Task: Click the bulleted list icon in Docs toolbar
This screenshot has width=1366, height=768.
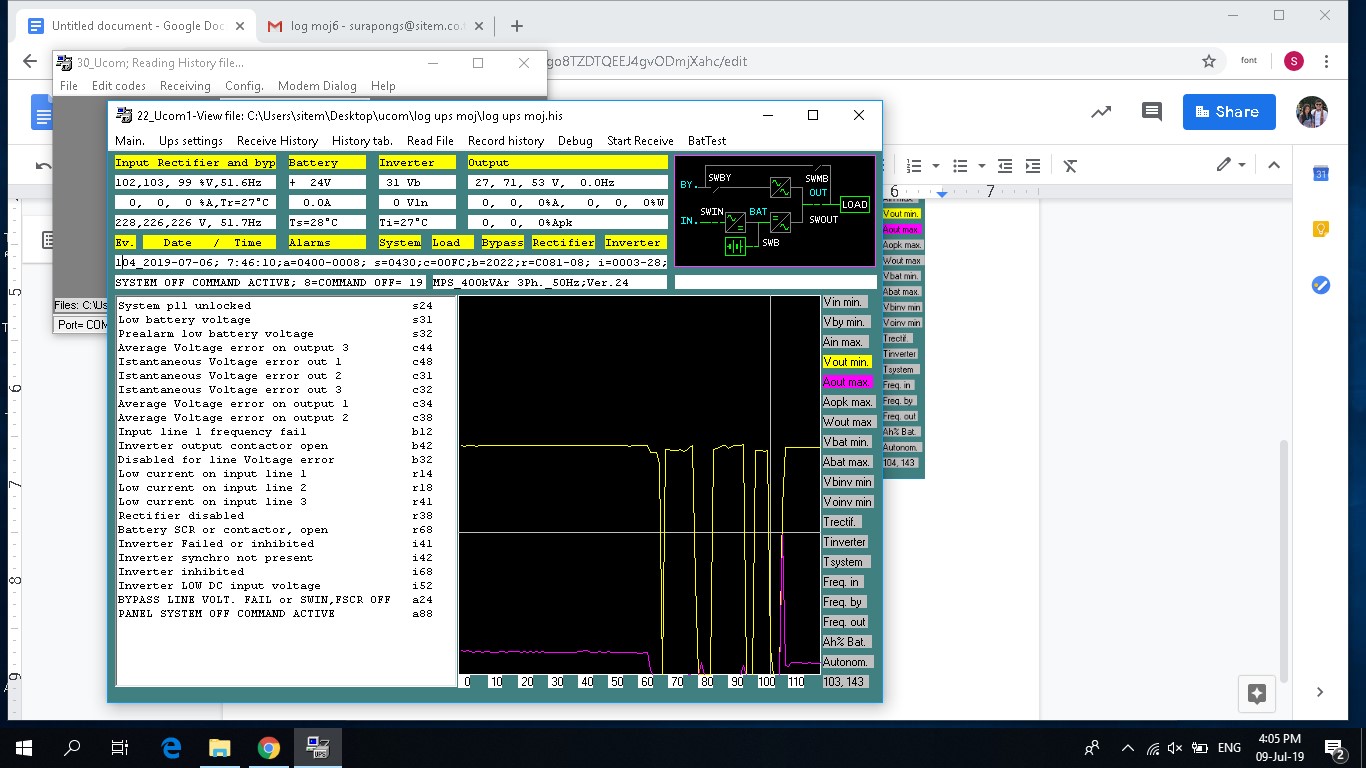Action: 960,165
